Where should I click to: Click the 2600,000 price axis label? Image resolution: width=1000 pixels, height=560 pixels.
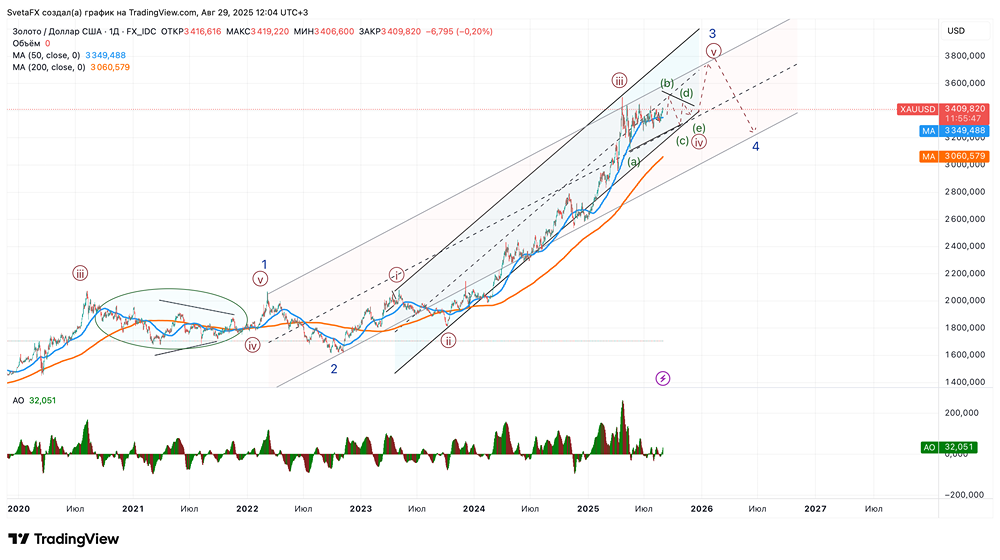click(965, 219)
